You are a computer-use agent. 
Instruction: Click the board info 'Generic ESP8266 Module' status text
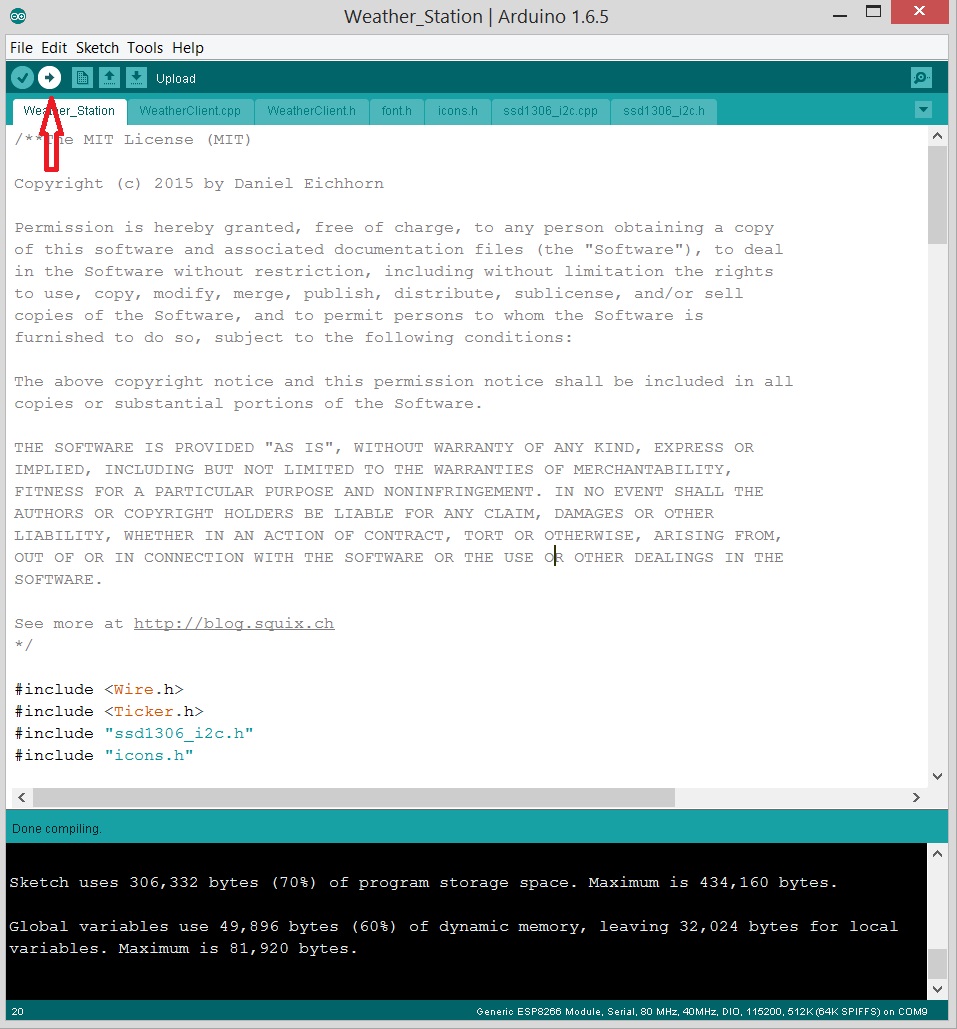tap(702, 1011)
